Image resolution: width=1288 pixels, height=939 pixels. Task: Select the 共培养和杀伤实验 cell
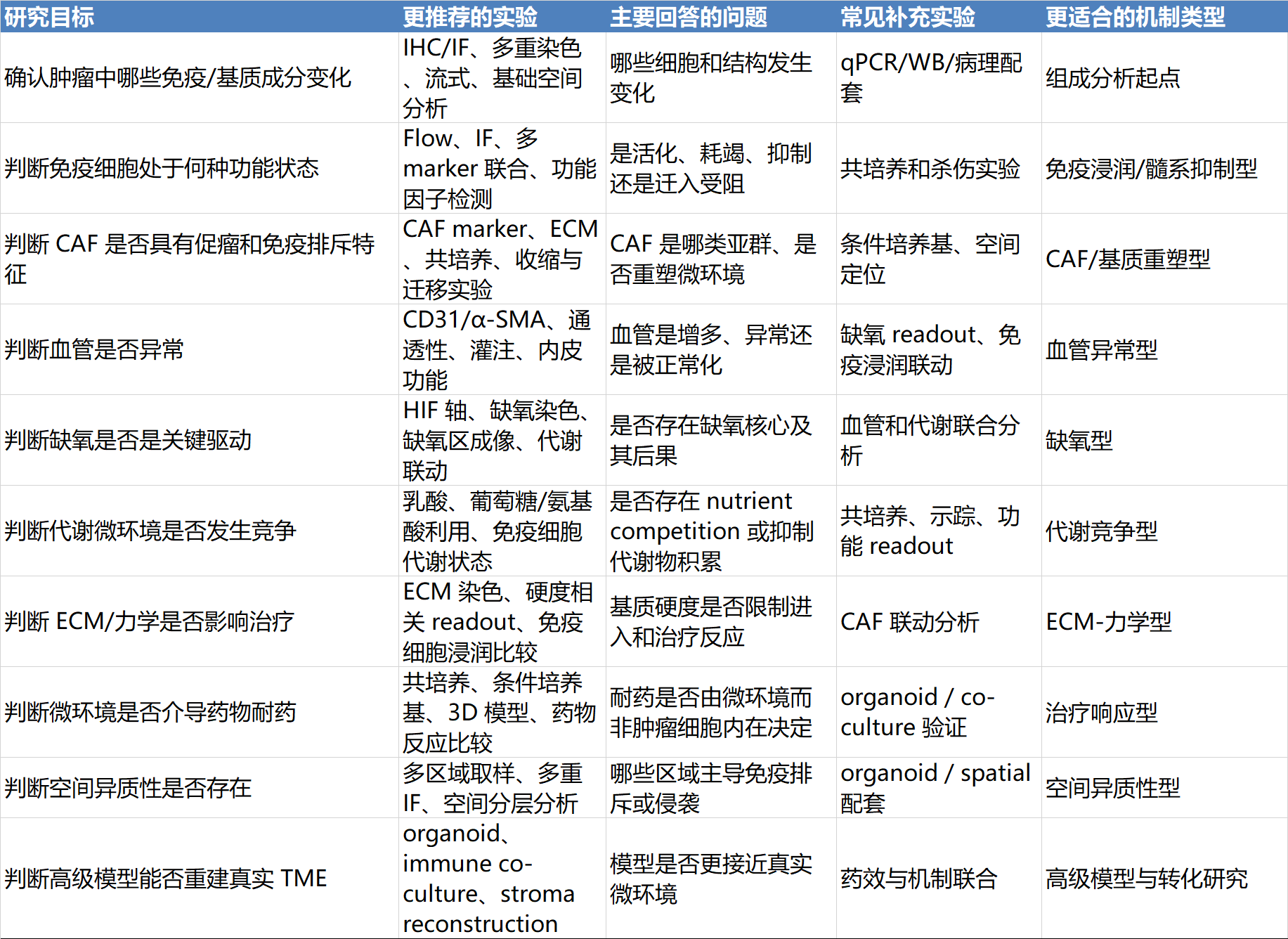click(x=930, y=169)
